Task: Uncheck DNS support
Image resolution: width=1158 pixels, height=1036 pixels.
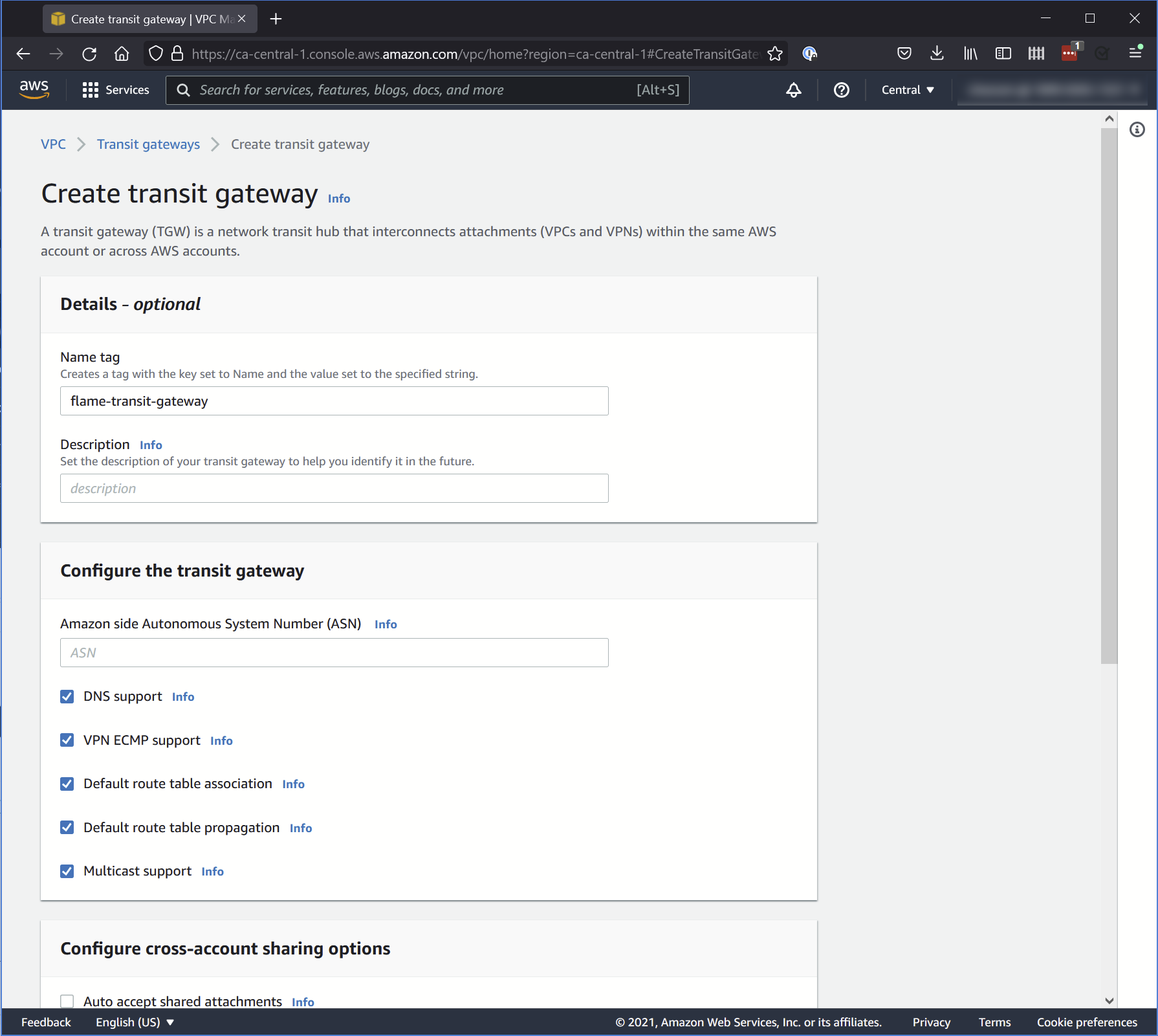Action: [67, 696]
